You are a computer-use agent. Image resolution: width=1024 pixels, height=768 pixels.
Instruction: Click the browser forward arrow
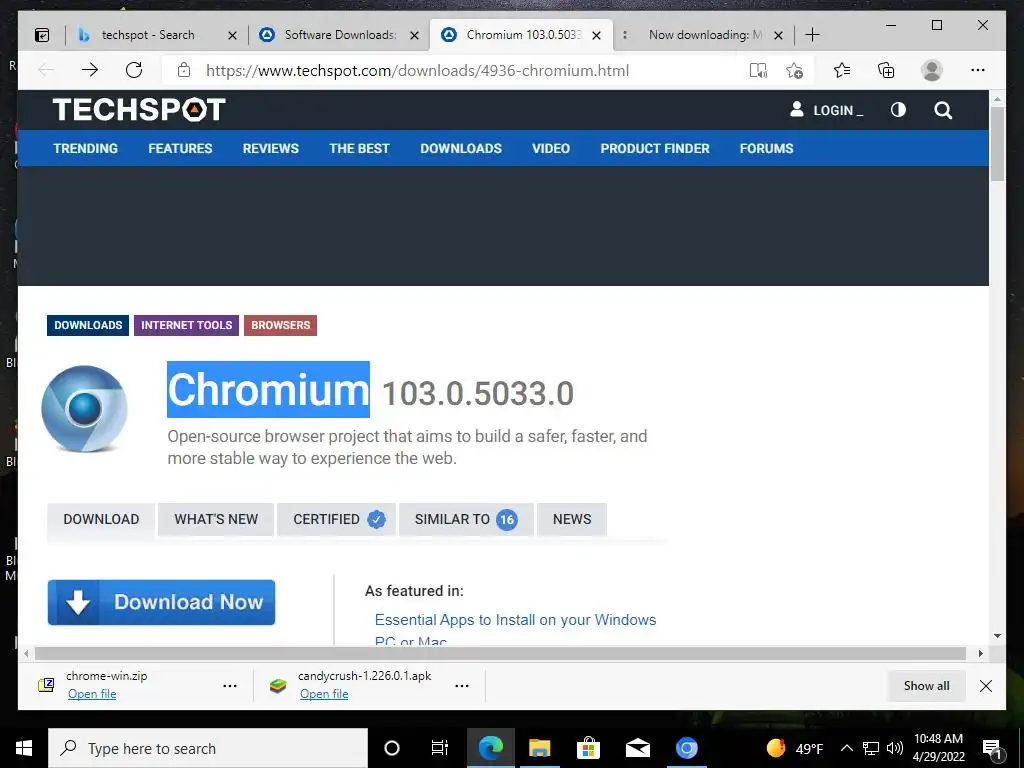[90, 70]
